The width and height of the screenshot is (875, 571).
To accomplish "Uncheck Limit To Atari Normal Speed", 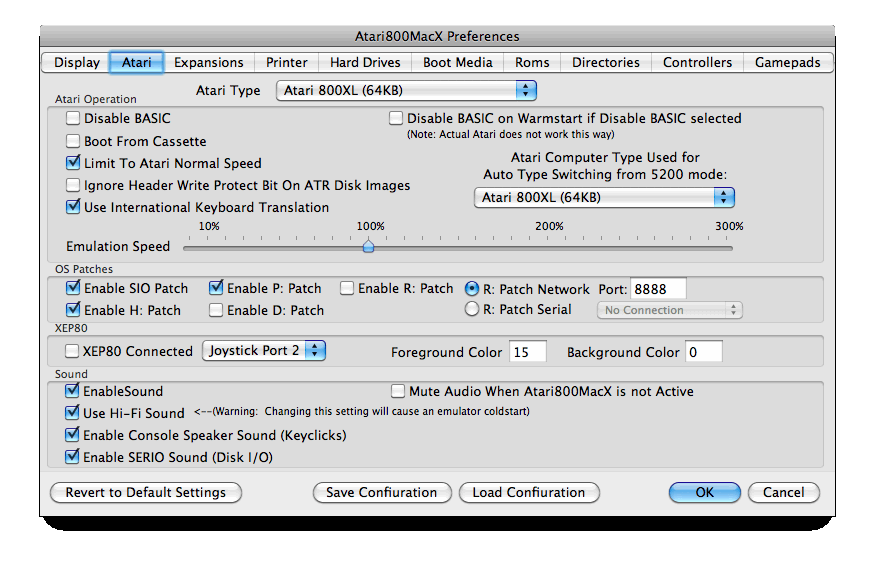I will point(73,163).
